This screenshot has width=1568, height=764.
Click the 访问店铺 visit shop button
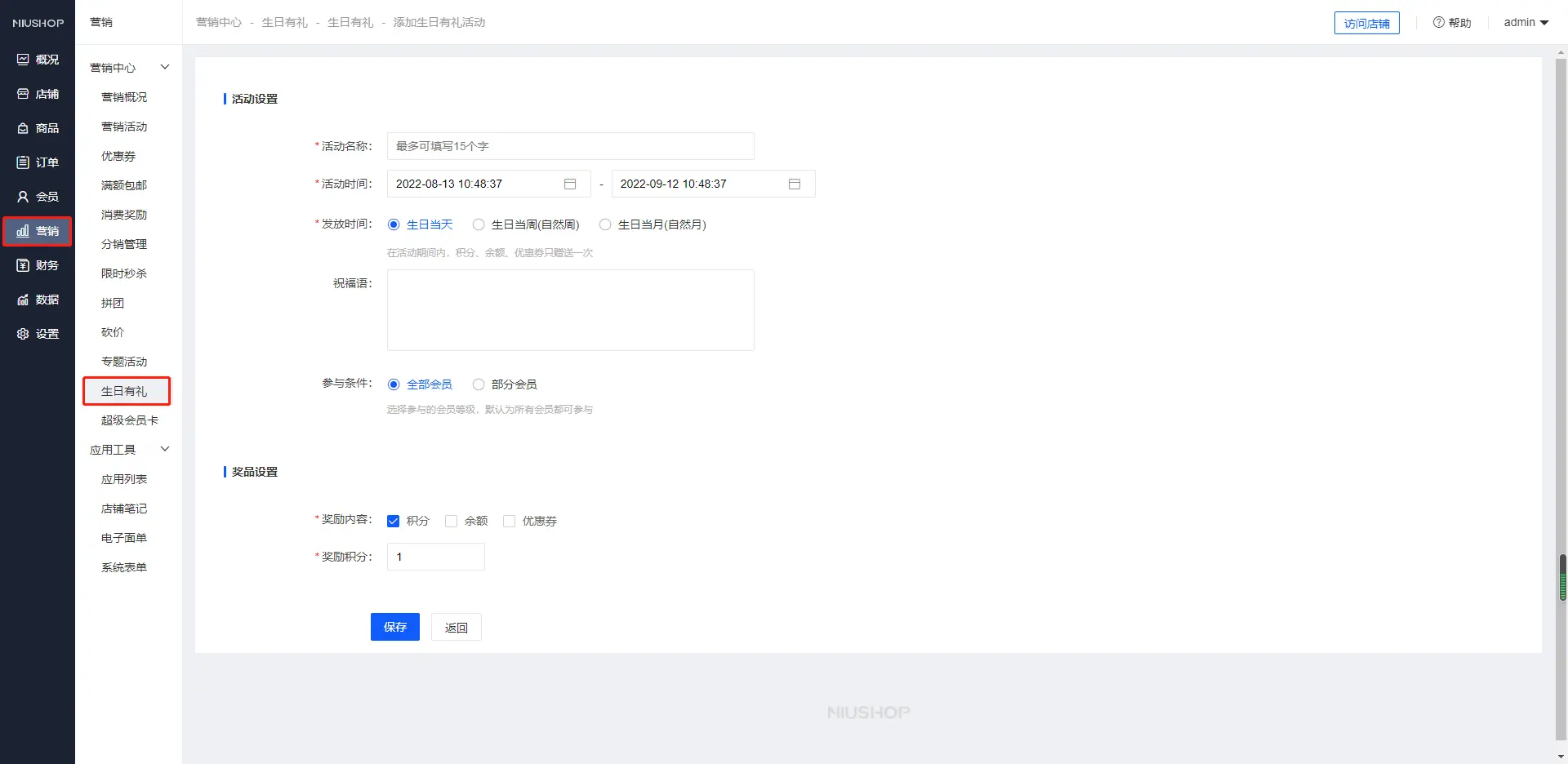pyautogui.click(x=1366, y=23)
